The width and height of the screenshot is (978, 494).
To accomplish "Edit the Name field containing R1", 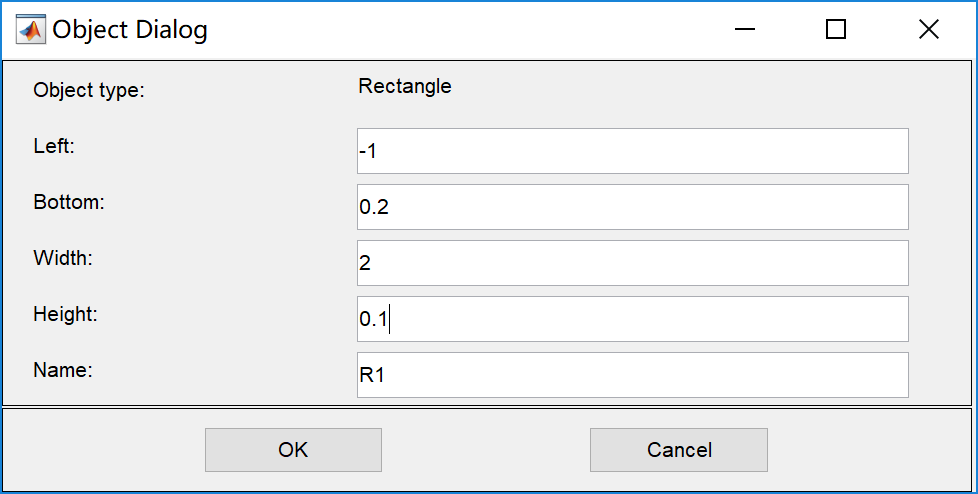I will 632,375.
